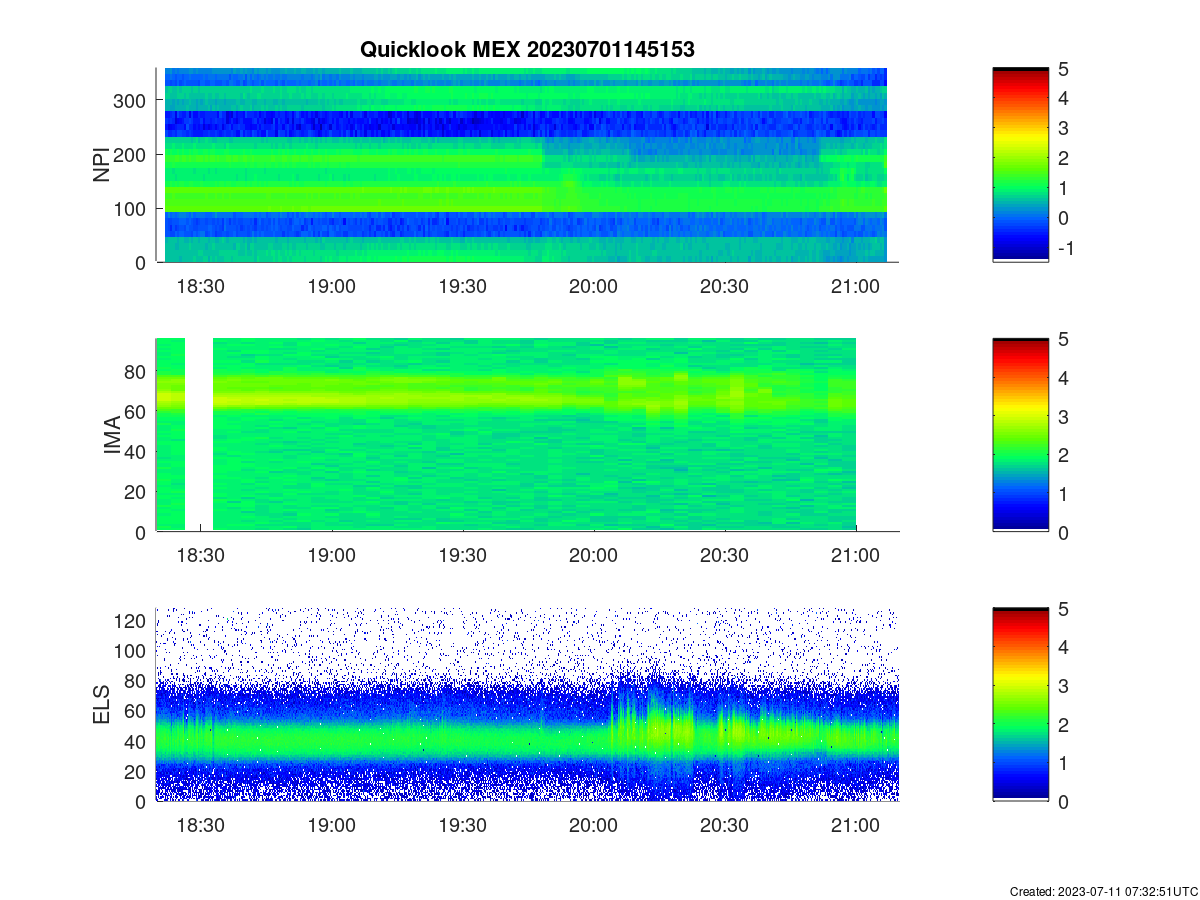Click the 20:30 time tick under ELS panel
The width and height of the screenshot is (1200, 900).
(724, 826)
